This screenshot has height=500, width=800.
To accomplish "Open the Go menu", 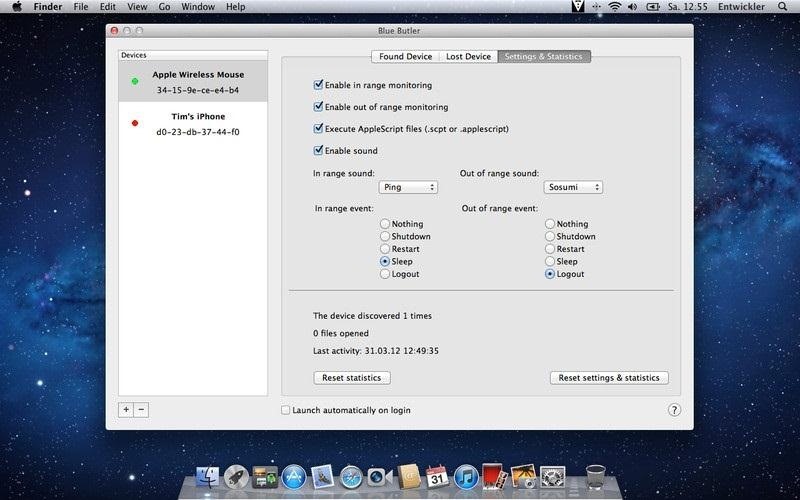I will (x=164, y=7).
